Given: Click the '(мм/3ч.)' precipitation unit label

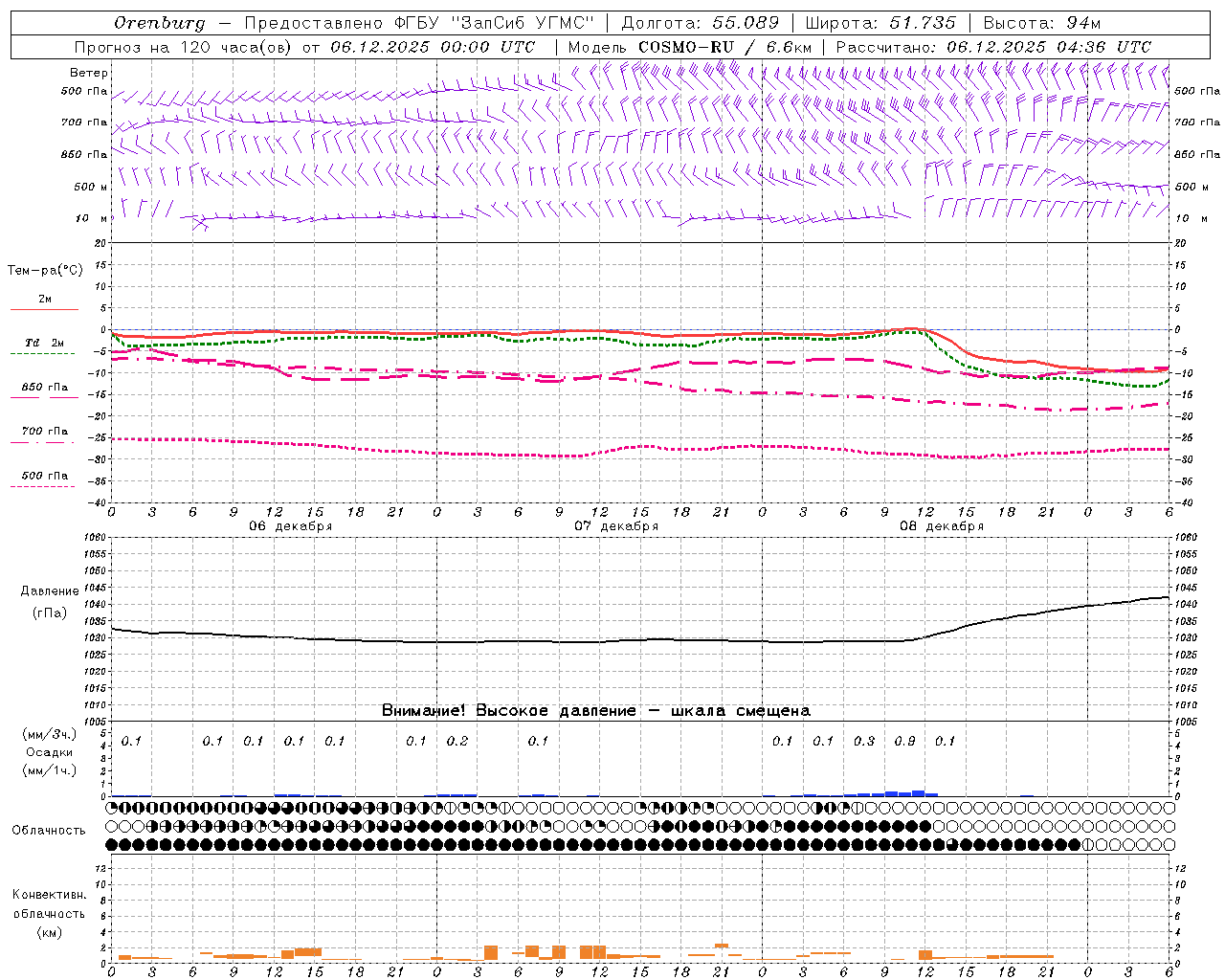Looking at the screenshot, I should (x=50, y=734).
